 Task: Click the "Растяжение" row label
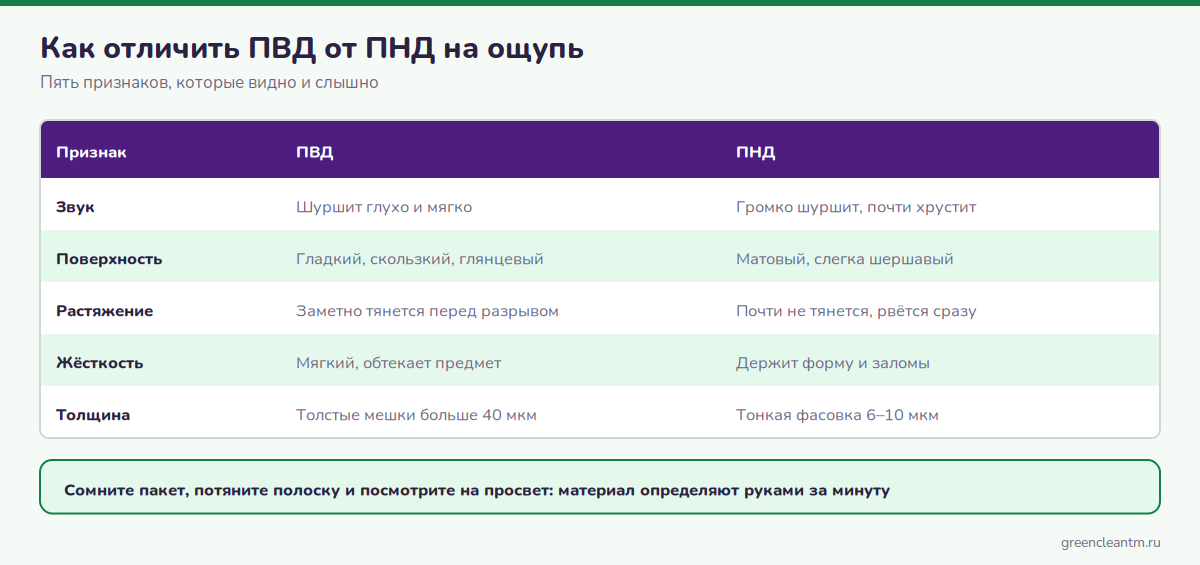point(104,311)
